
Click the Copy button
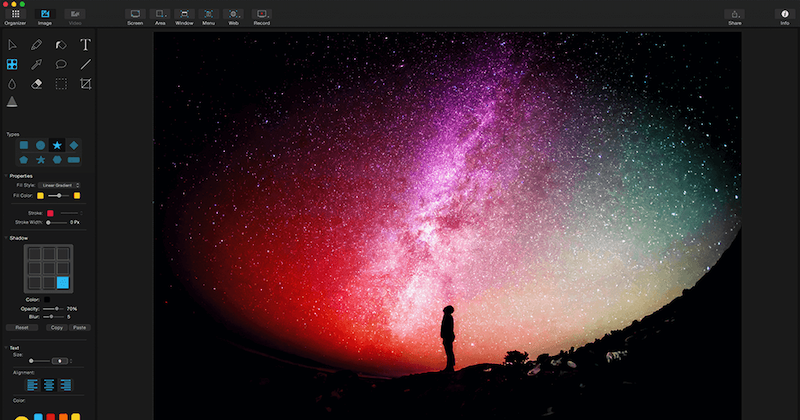click(x=57, y=328)
